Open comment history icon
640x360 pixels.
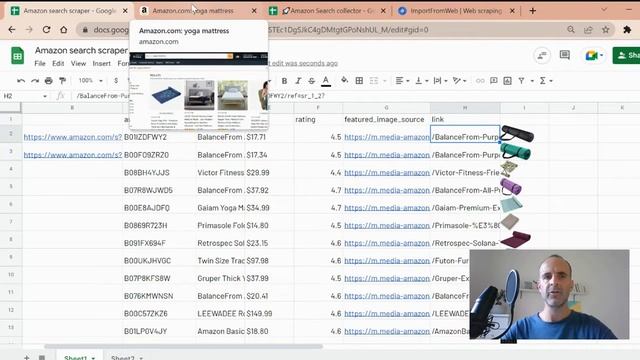[x=565, y=55]
